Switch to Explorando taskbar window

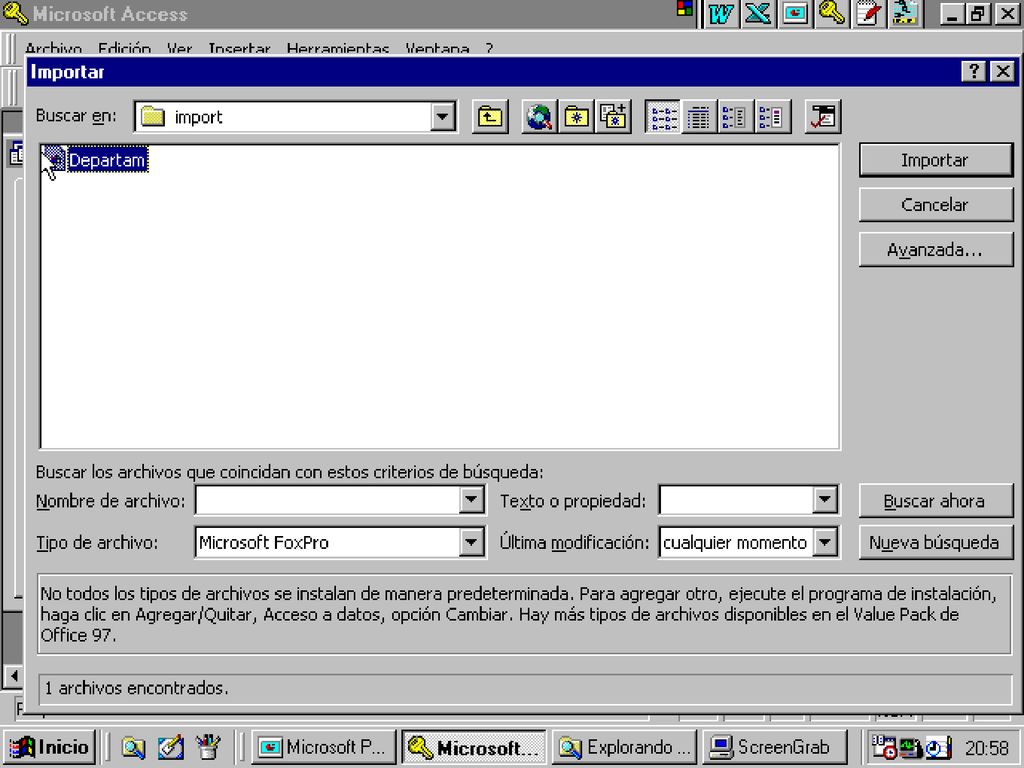(x=624, y=747)
